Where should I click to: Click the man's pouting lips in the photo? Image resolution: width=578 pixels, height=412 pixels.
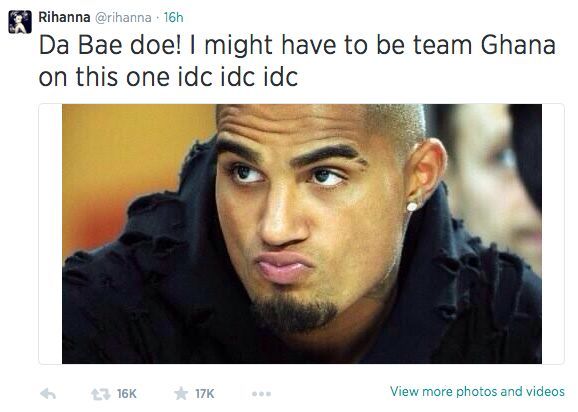pos(284,267)
